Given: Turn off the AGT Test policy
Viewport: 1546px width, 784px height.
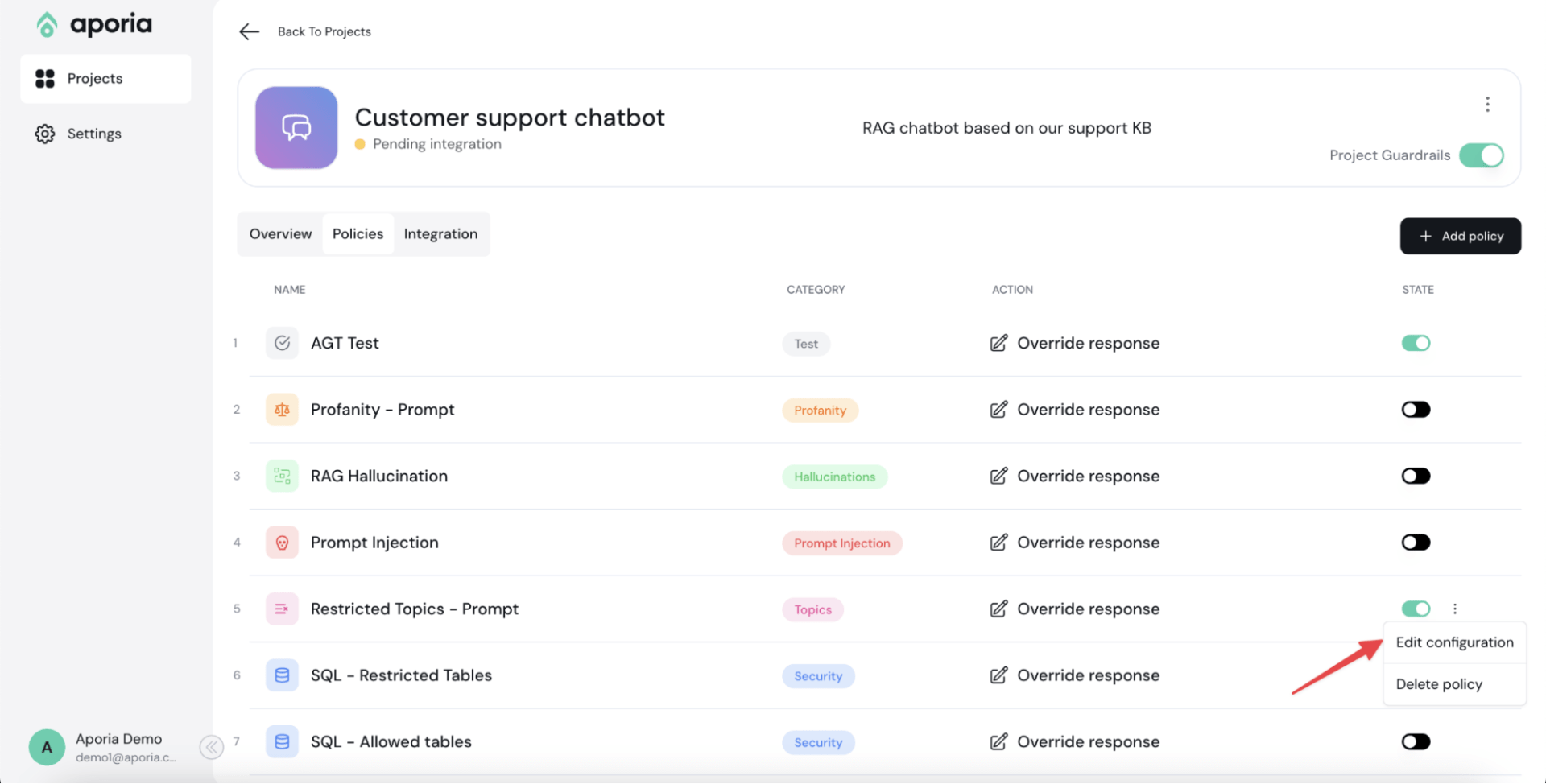Looking at the screenshot, I should [x=1416, y=343].
